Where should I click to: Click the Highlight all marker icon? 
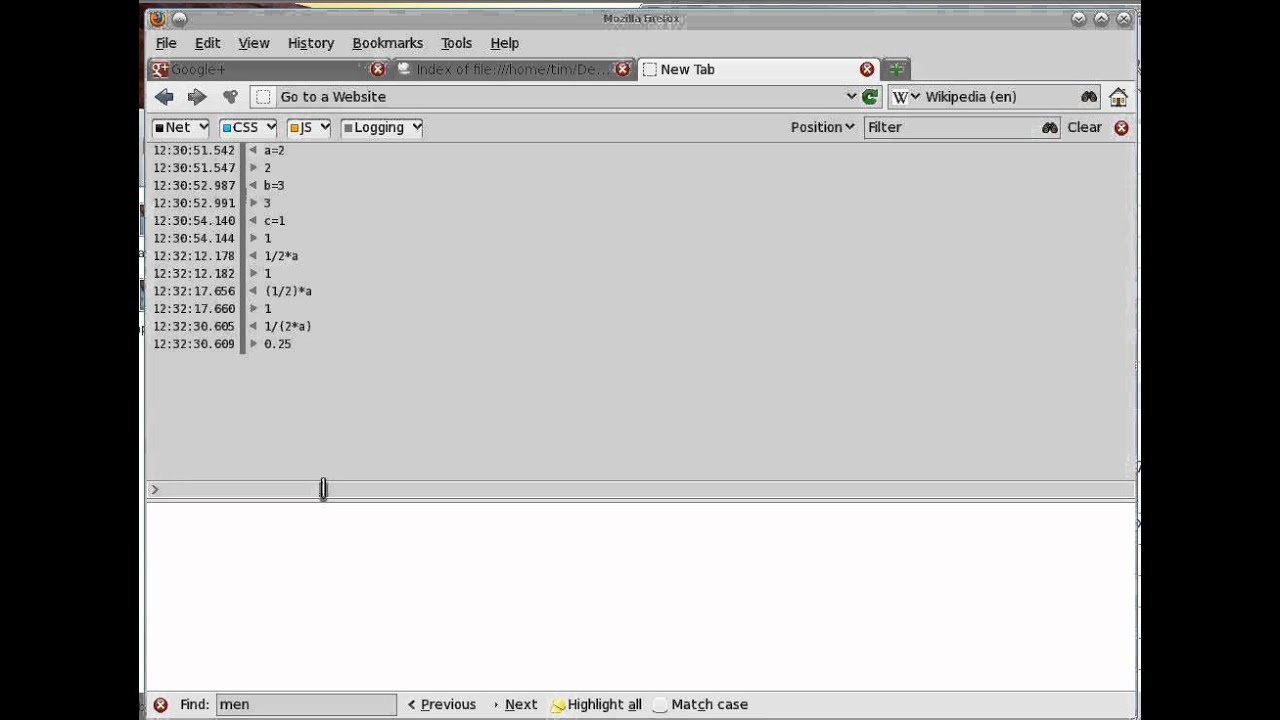coord(558,705)
